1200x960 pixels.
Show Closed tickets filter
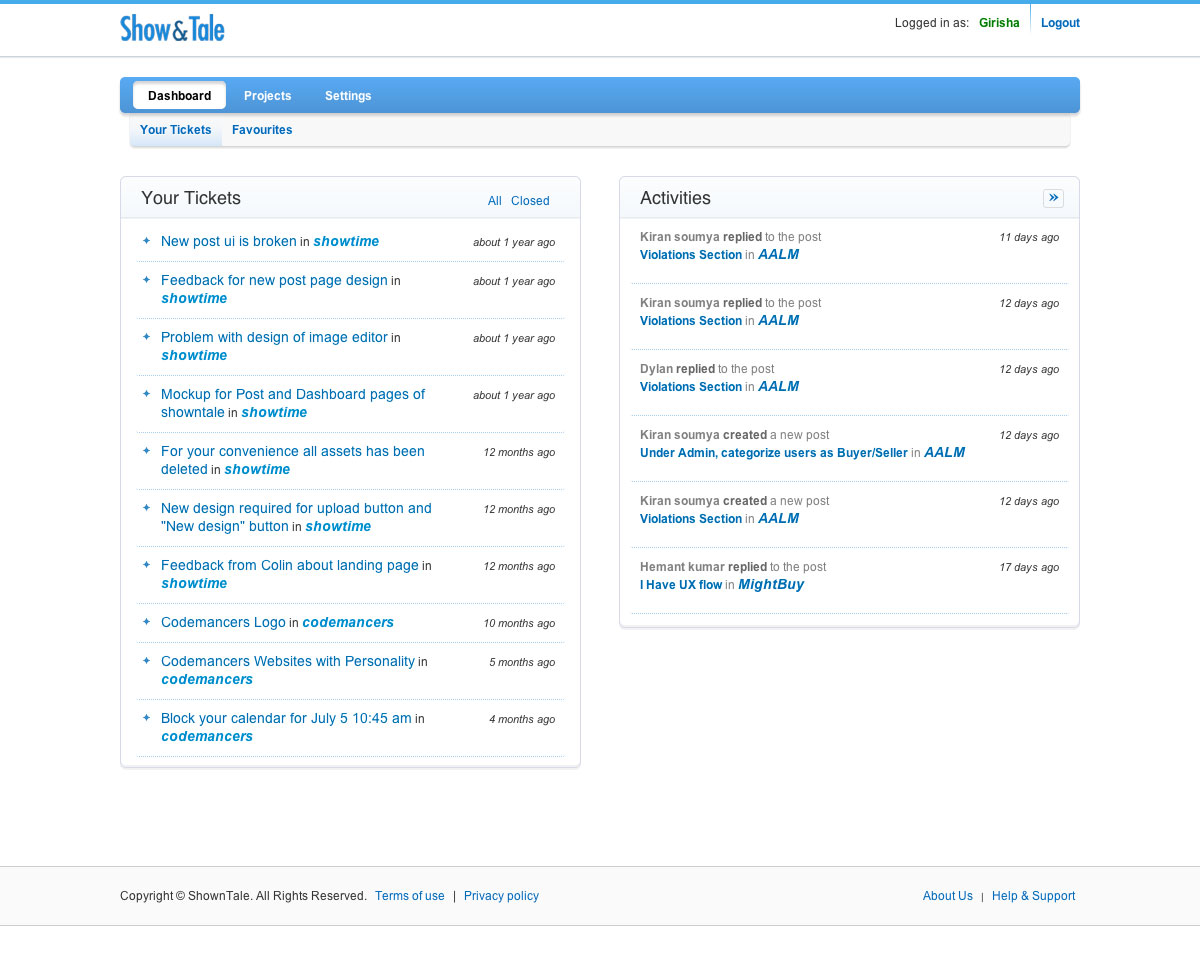[x=530, y=201]
